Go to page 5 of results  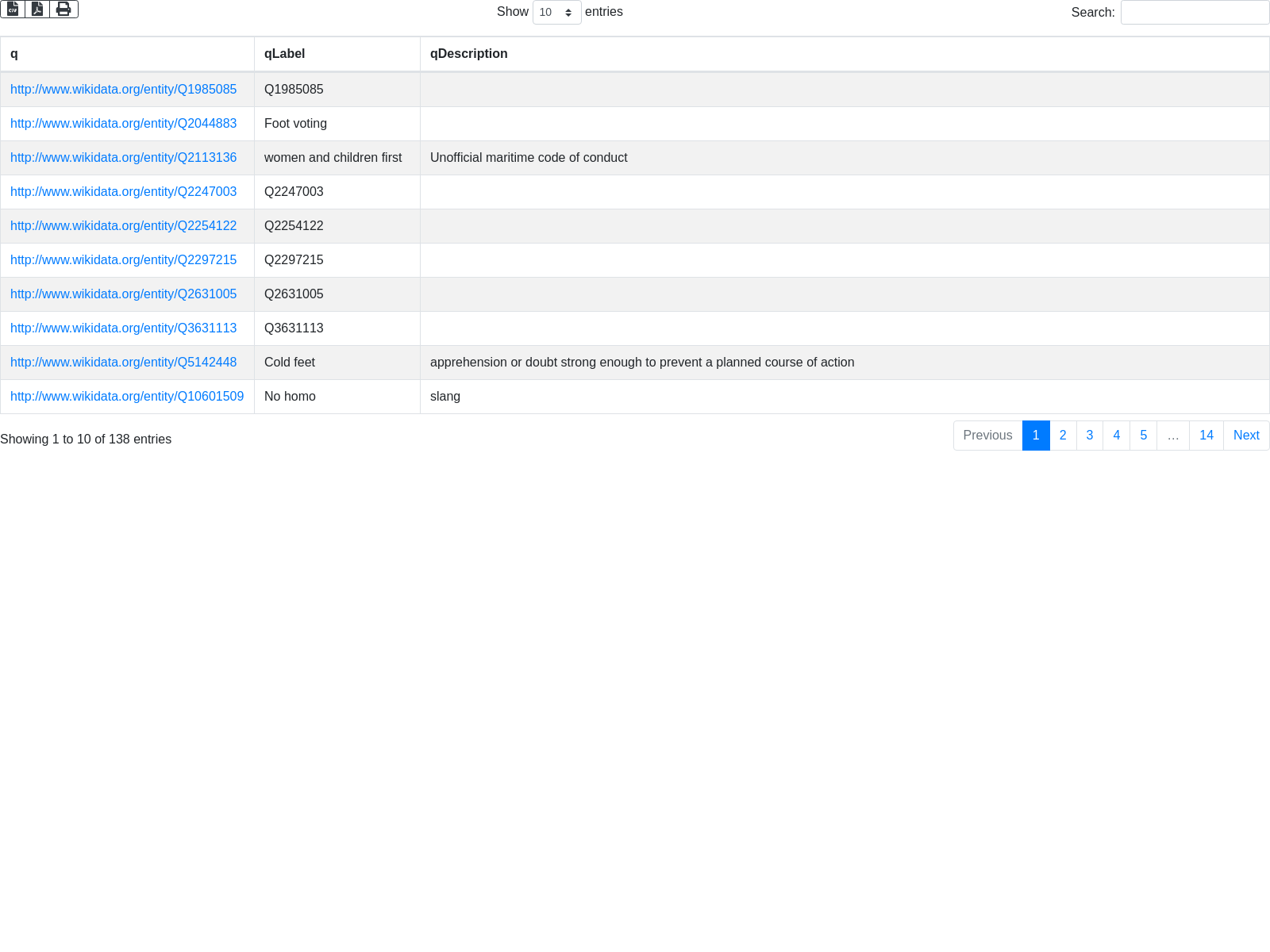tap(1143, 436)
